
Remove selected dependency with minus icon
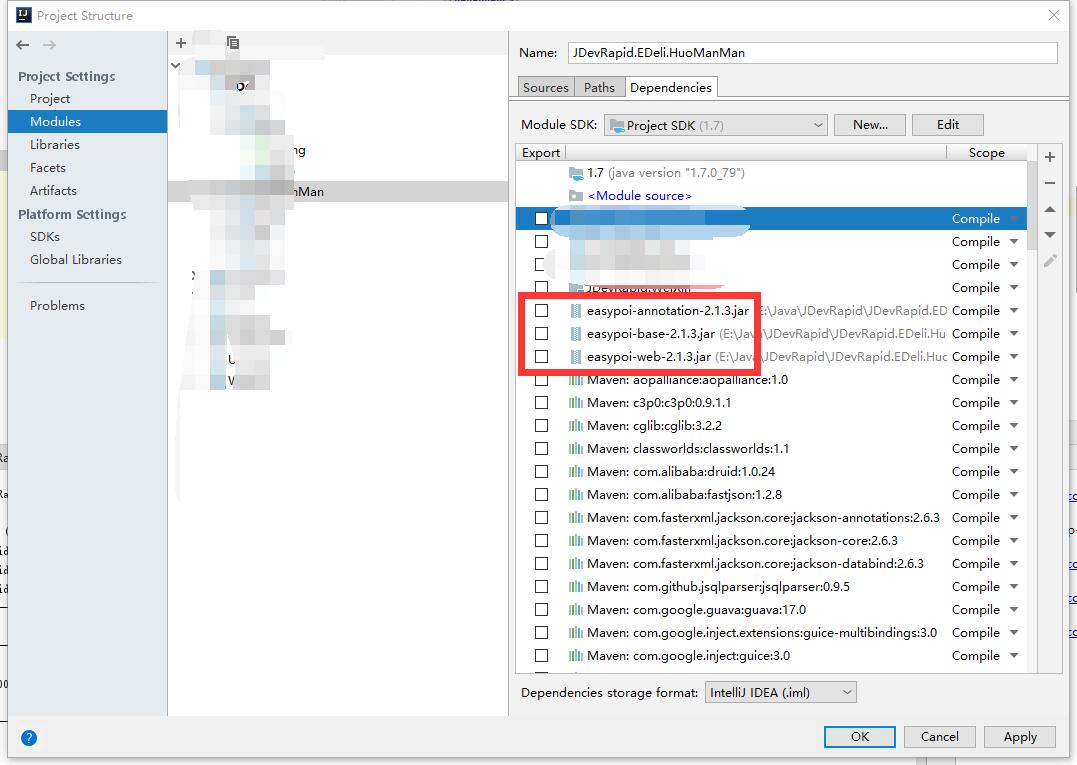click(x=1050, y=183)
